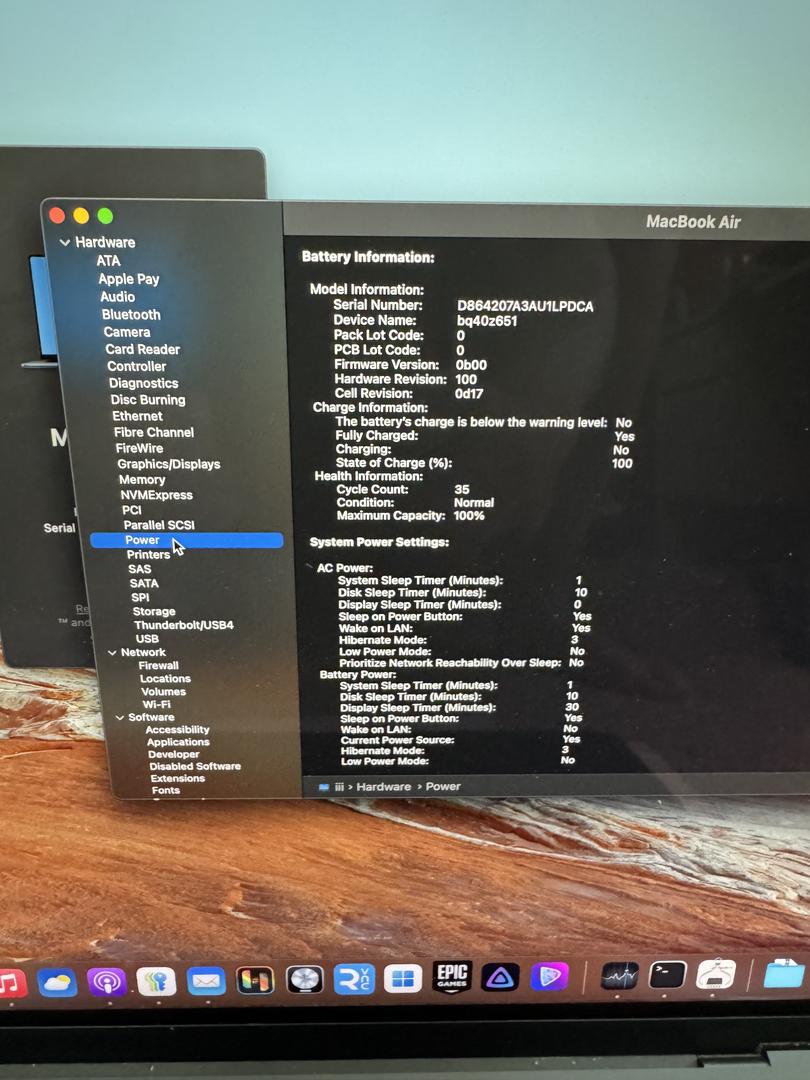
Task: Select Card Reader in the sidebar
Action: pyautogui.click(x=143, y=349)
